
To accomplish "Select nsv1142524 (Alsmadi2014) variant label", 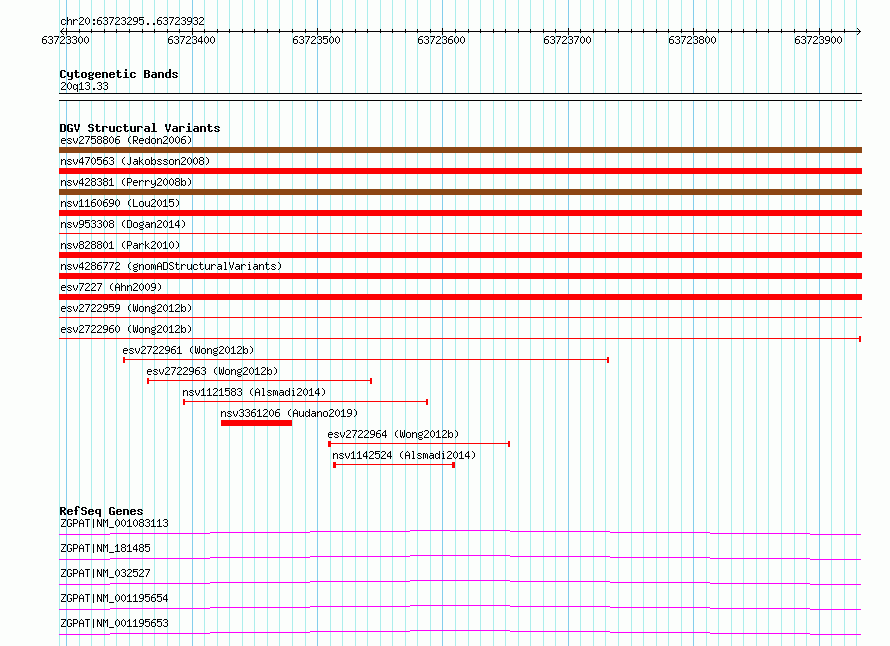I will point(404,455).
